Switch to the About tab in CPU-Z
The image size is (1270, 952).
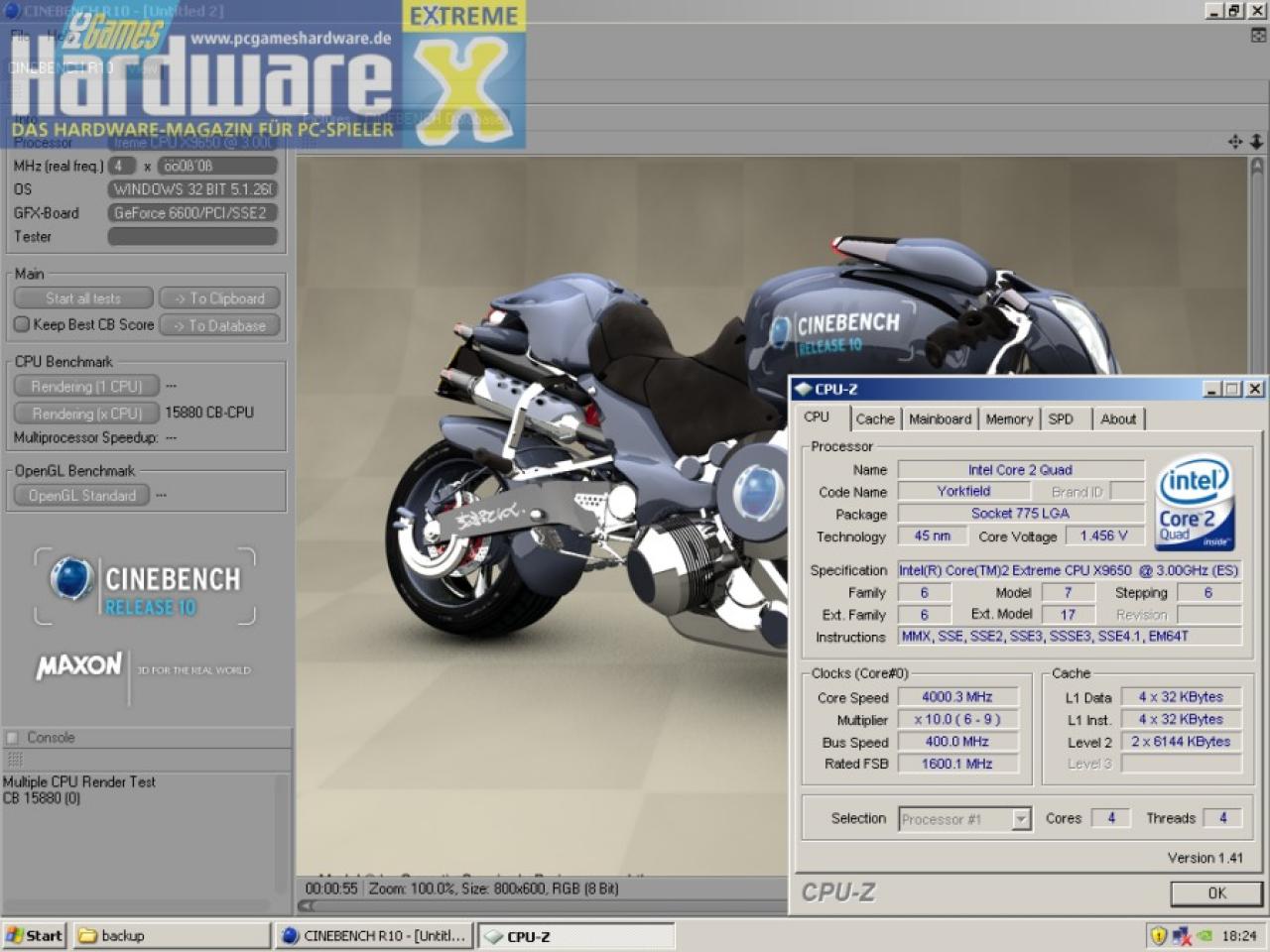tap(1118, 419)
